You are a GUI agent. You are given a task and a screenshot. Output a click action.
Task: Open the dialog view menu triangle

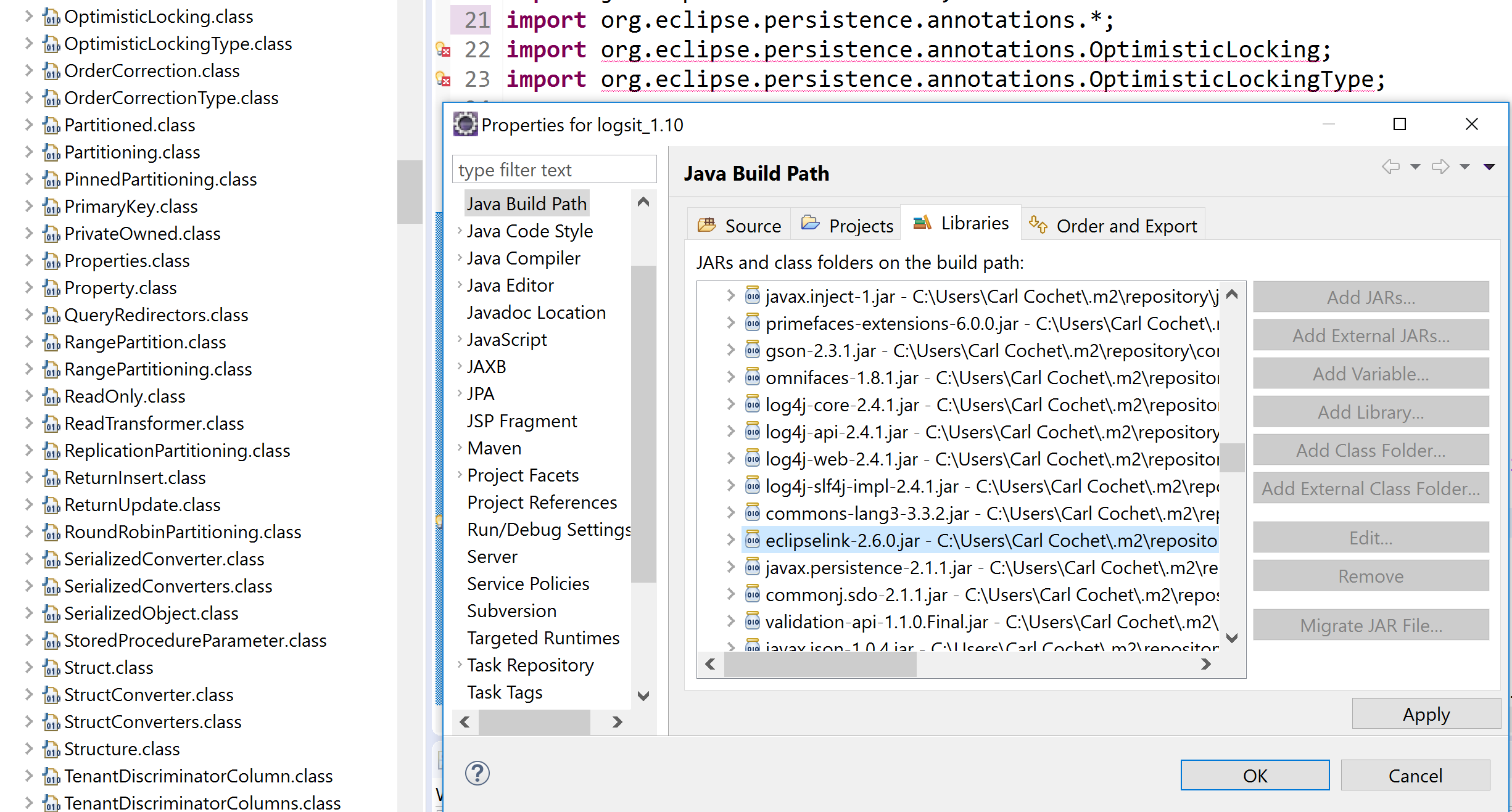coord(1489,167)
